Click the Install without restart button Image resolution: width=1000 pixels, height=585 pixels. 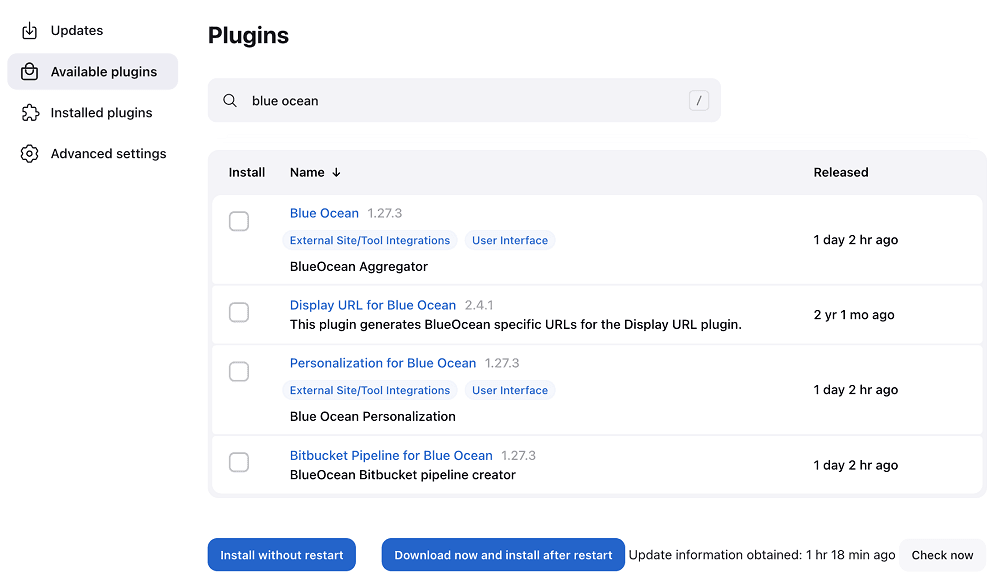(281, 554)
